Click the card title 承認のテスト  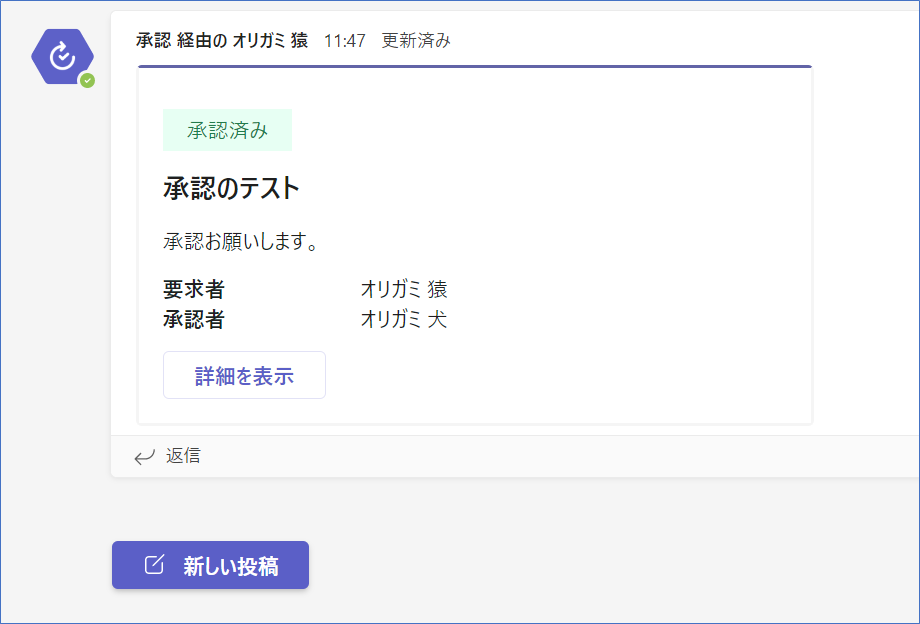(x=231, y=188)
